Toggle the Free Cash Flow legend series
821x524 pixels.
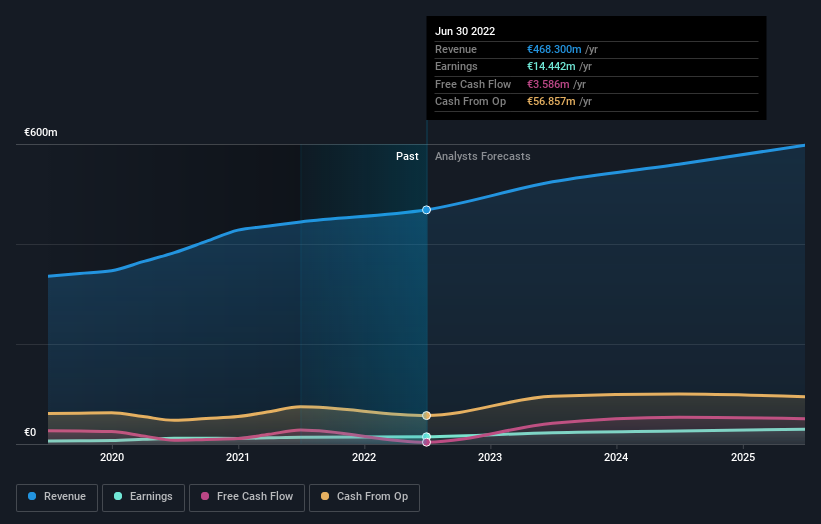click(247, 497)
